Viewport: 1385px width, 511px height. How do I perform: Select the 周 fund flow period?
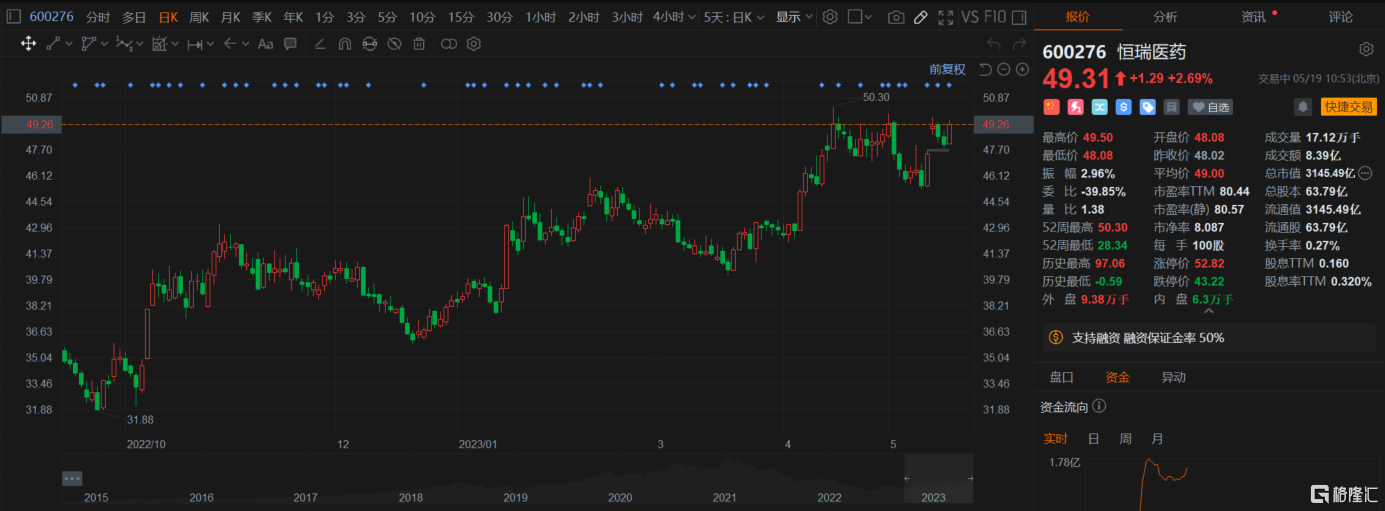point(1125,438)
